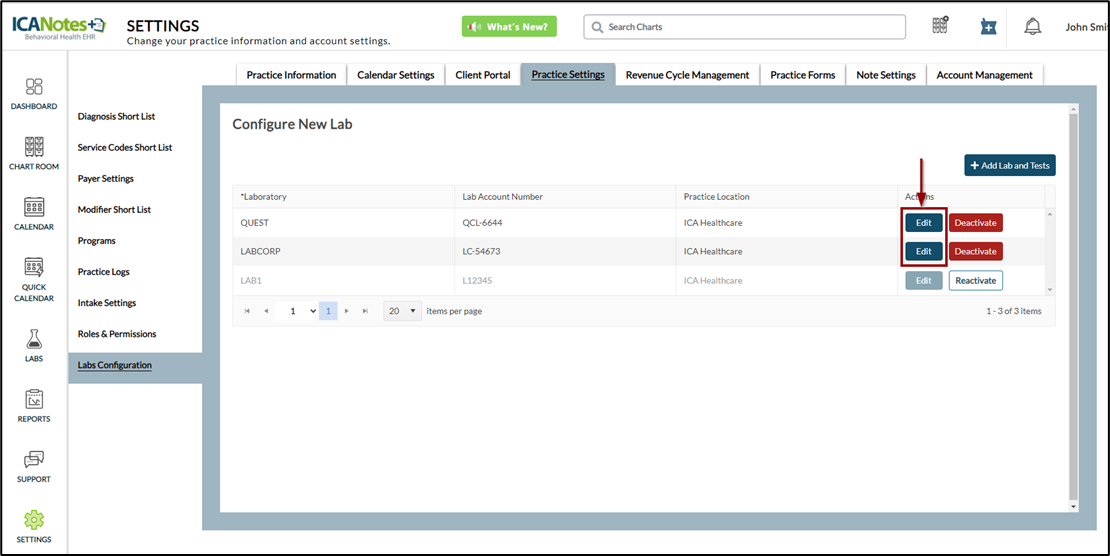Reactivate the LAB1 laboratory
The width and height of the screenshot is (1110, 556).
pos(975,281)
